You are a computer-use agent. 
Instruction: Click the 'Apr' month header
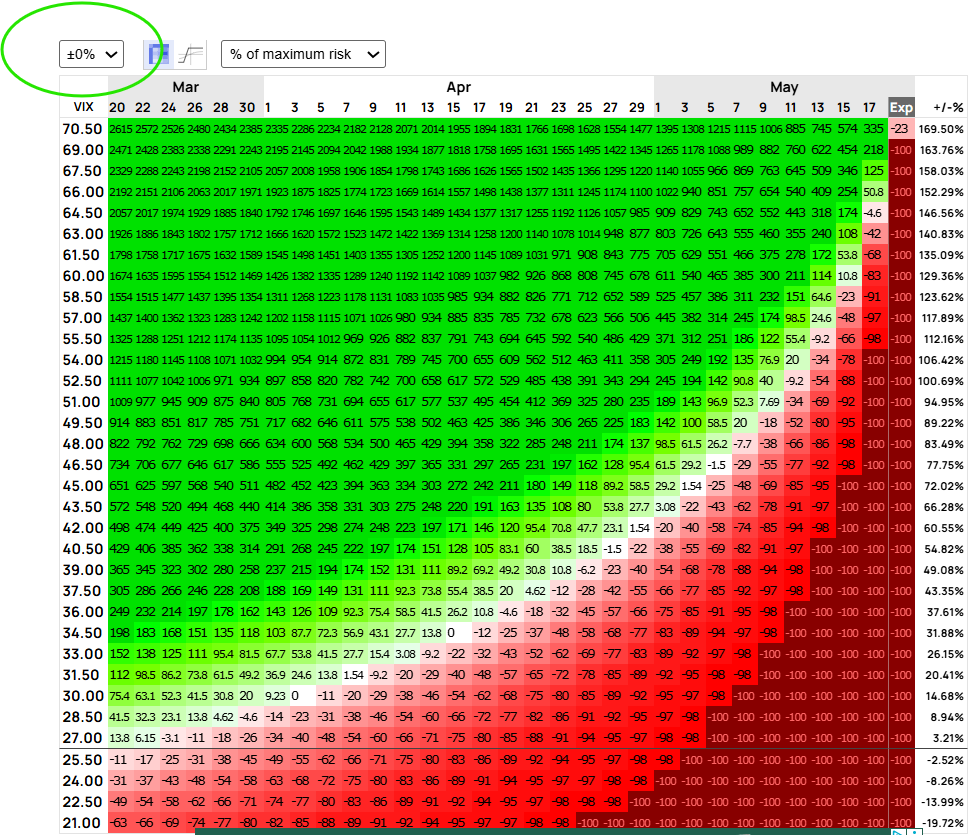coord(460,87)
